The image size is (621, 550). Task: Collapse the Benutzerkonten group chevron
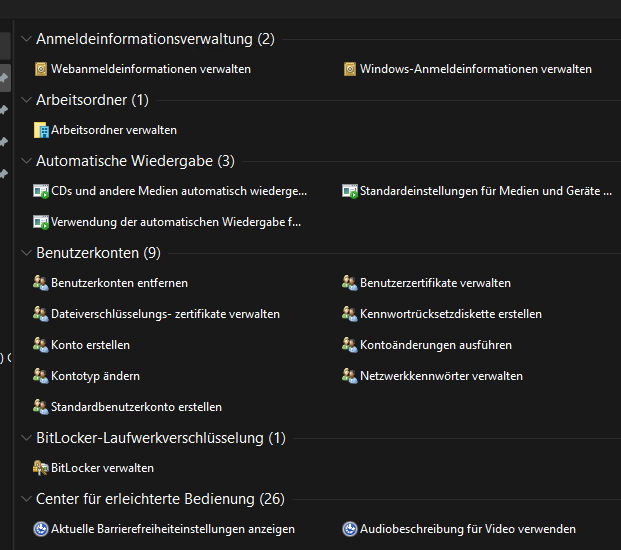click(x=27, y=253)
